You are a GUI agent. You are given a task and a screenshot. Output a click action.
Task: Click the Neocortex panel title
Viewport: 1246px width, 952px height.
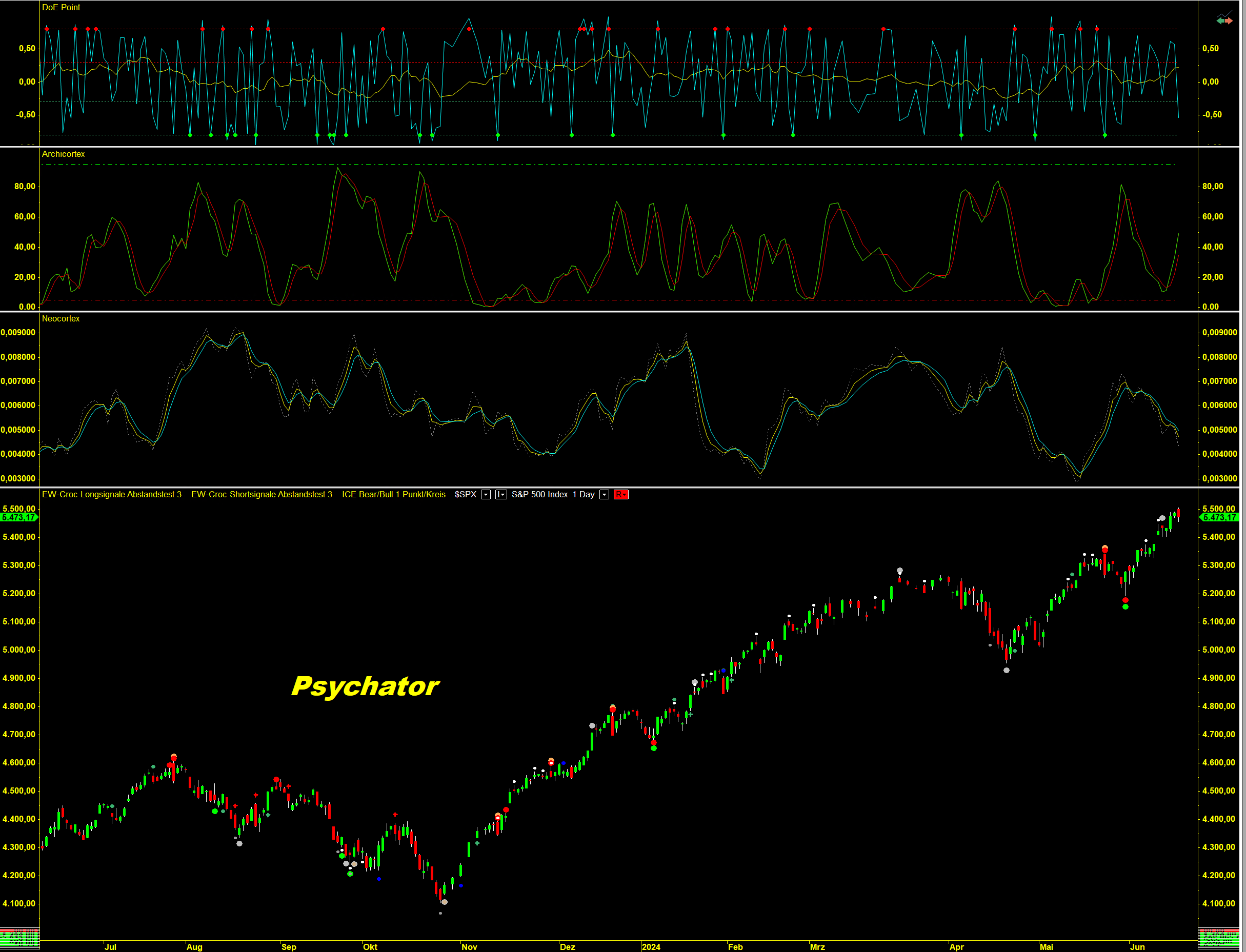point(61,318)
